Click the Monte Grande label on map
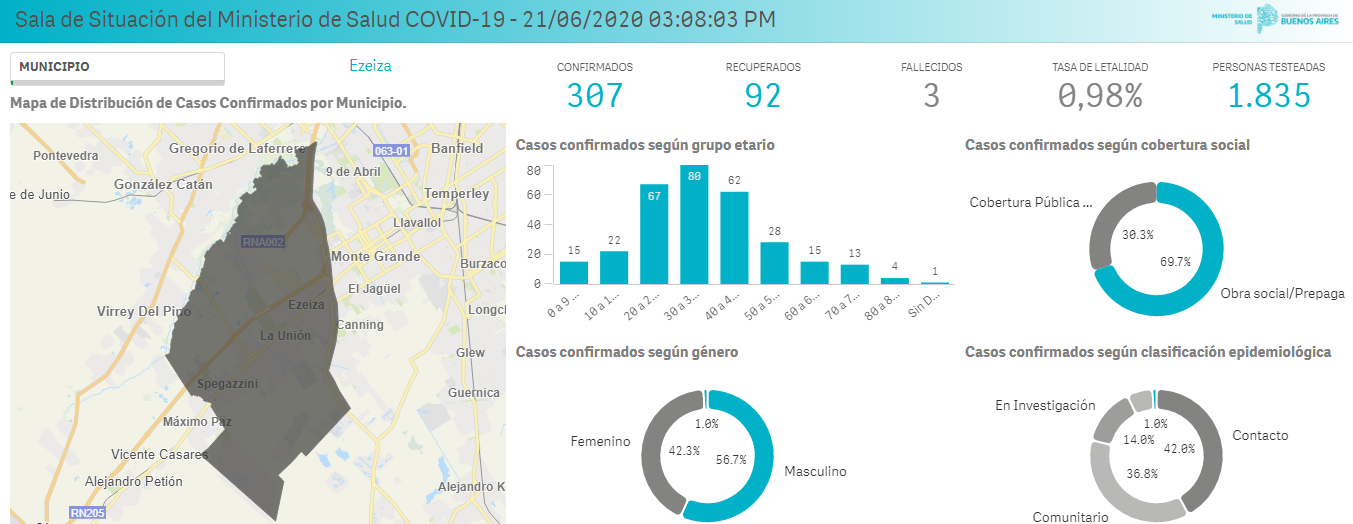This screenshot has width=1353, height=524. 375,257
